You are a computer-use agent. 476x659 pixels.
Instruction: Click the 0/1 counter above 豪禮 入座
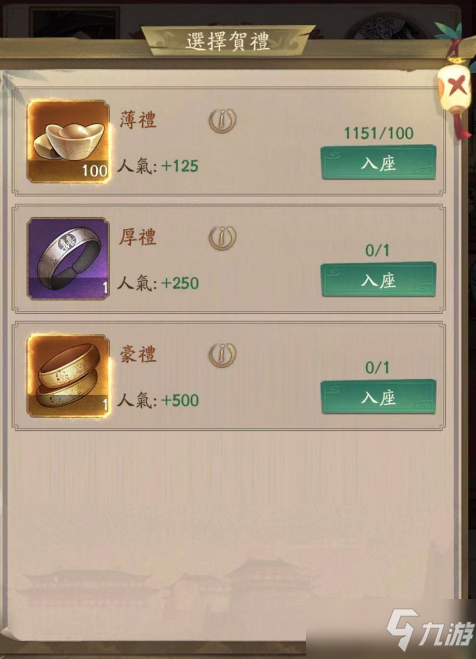pos(377,368)
